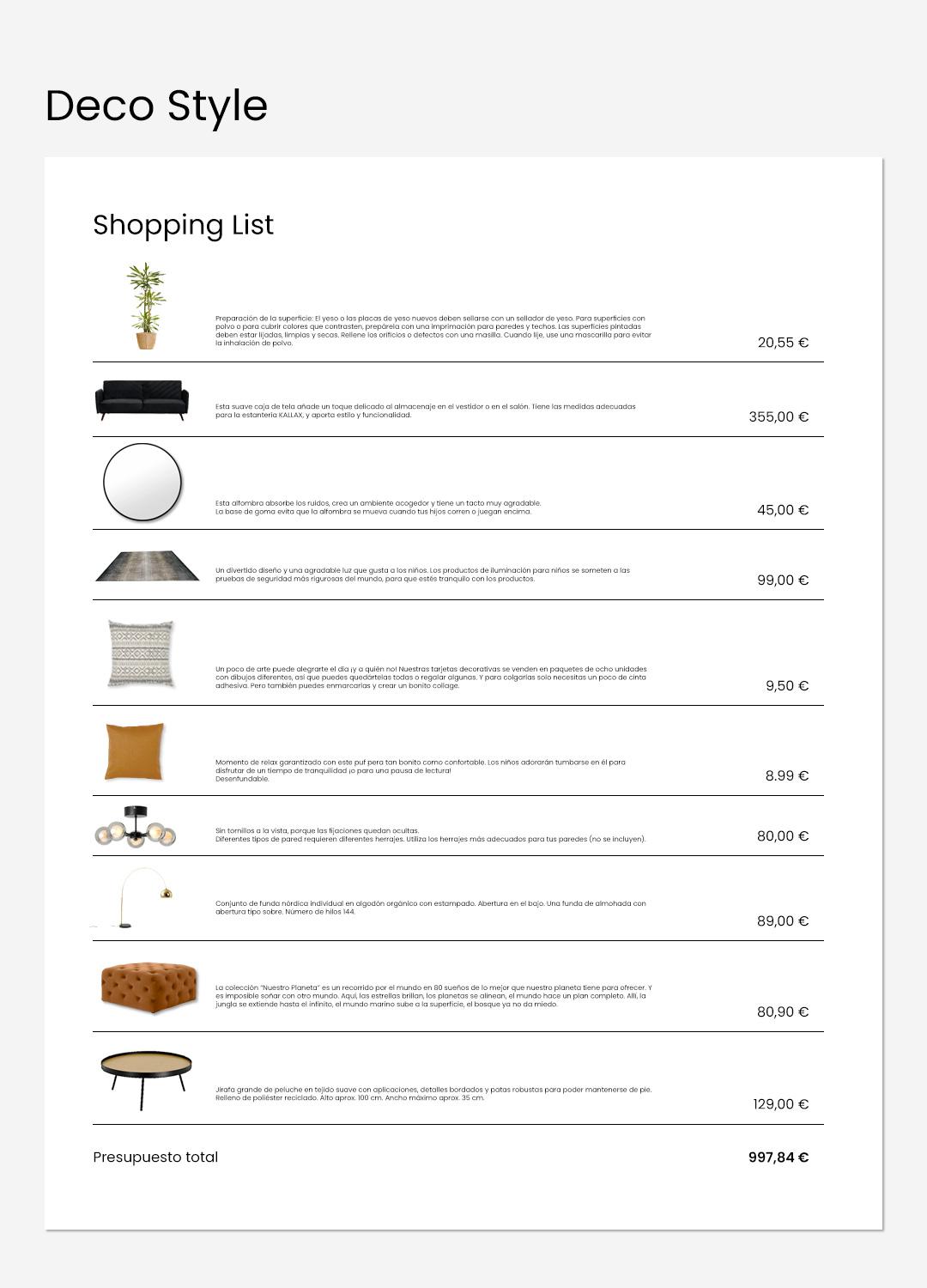Click the 997,84 € total amount
This screenshot has width=927, height=1288.
coord(778,1157)
